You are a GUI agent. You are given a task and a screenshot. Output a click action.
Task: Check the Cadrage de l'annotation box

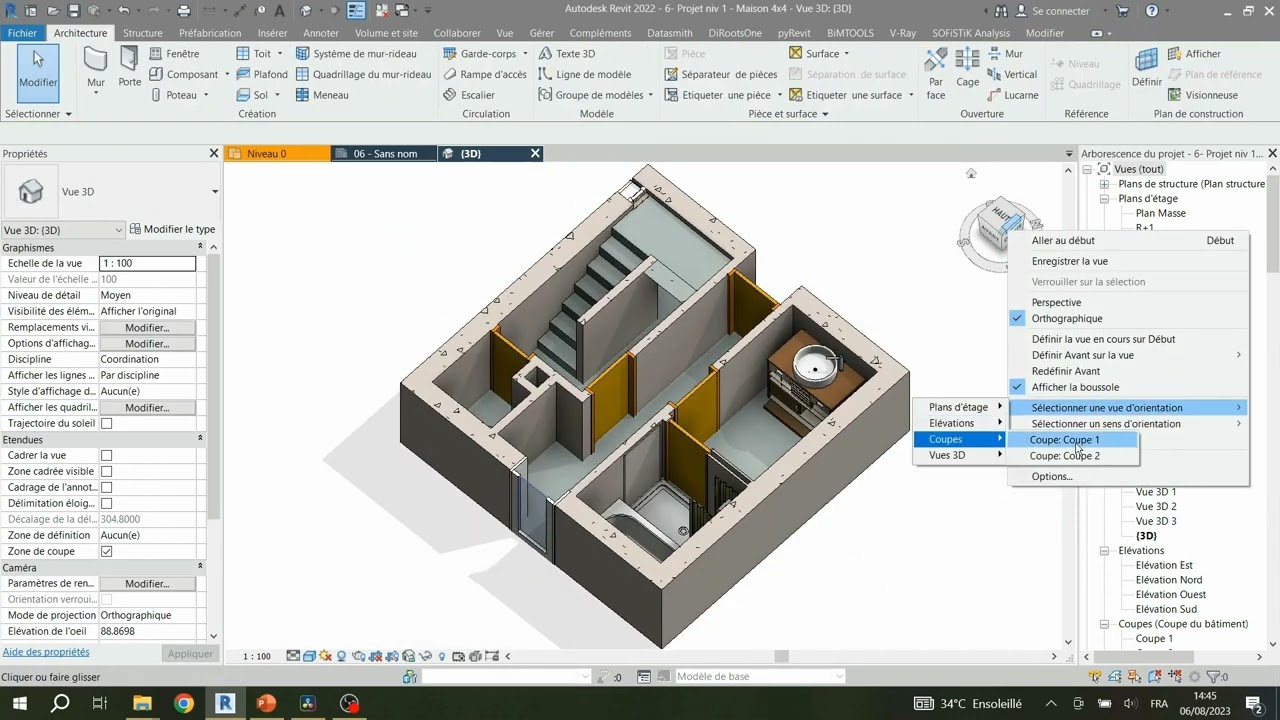(106, 487)
